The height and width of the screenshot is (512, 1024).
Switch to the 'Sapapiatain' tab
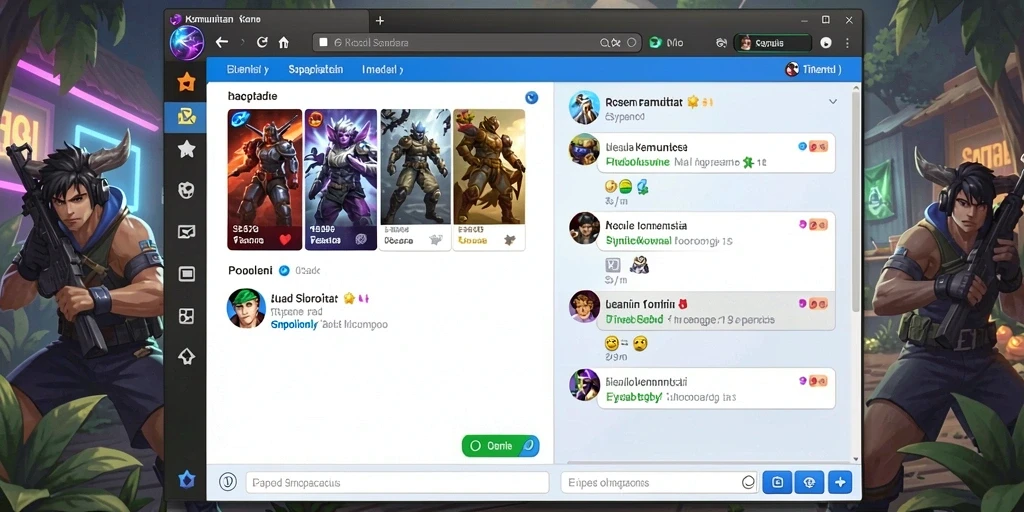point(315,69)
